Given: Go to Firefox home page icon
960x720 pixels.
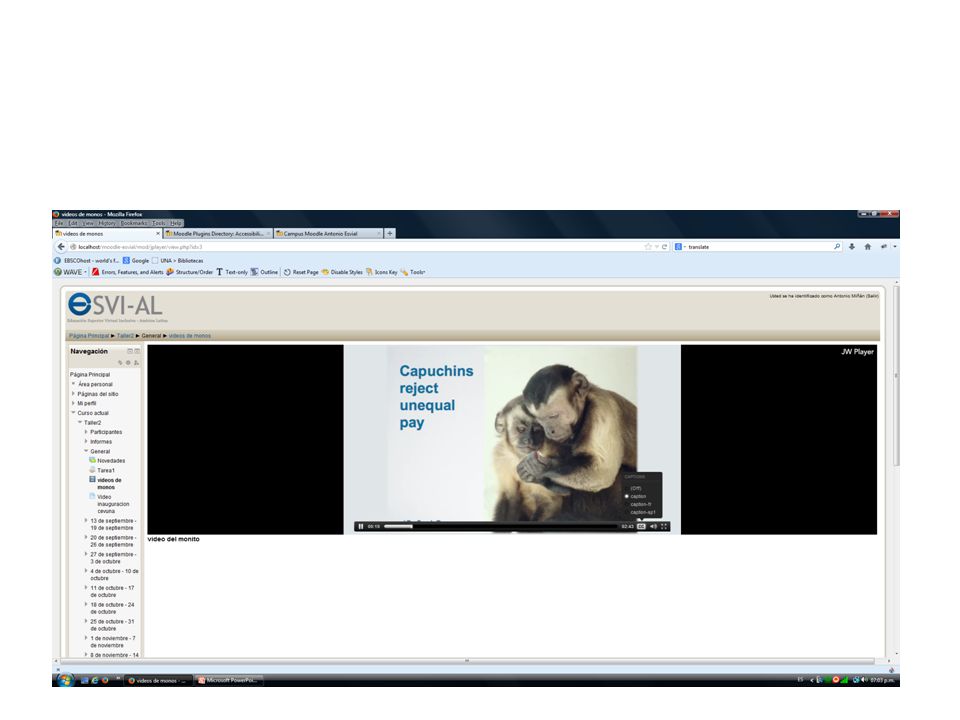Looking at the screenshot, I should point(868,247).
